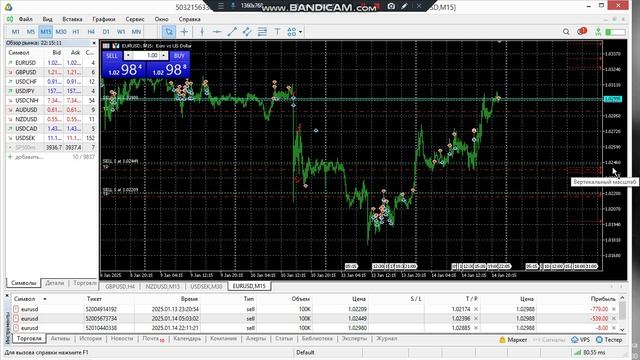
Task: Open the Bandicam hamburger menu icon
Action: [x=220, y=6]
